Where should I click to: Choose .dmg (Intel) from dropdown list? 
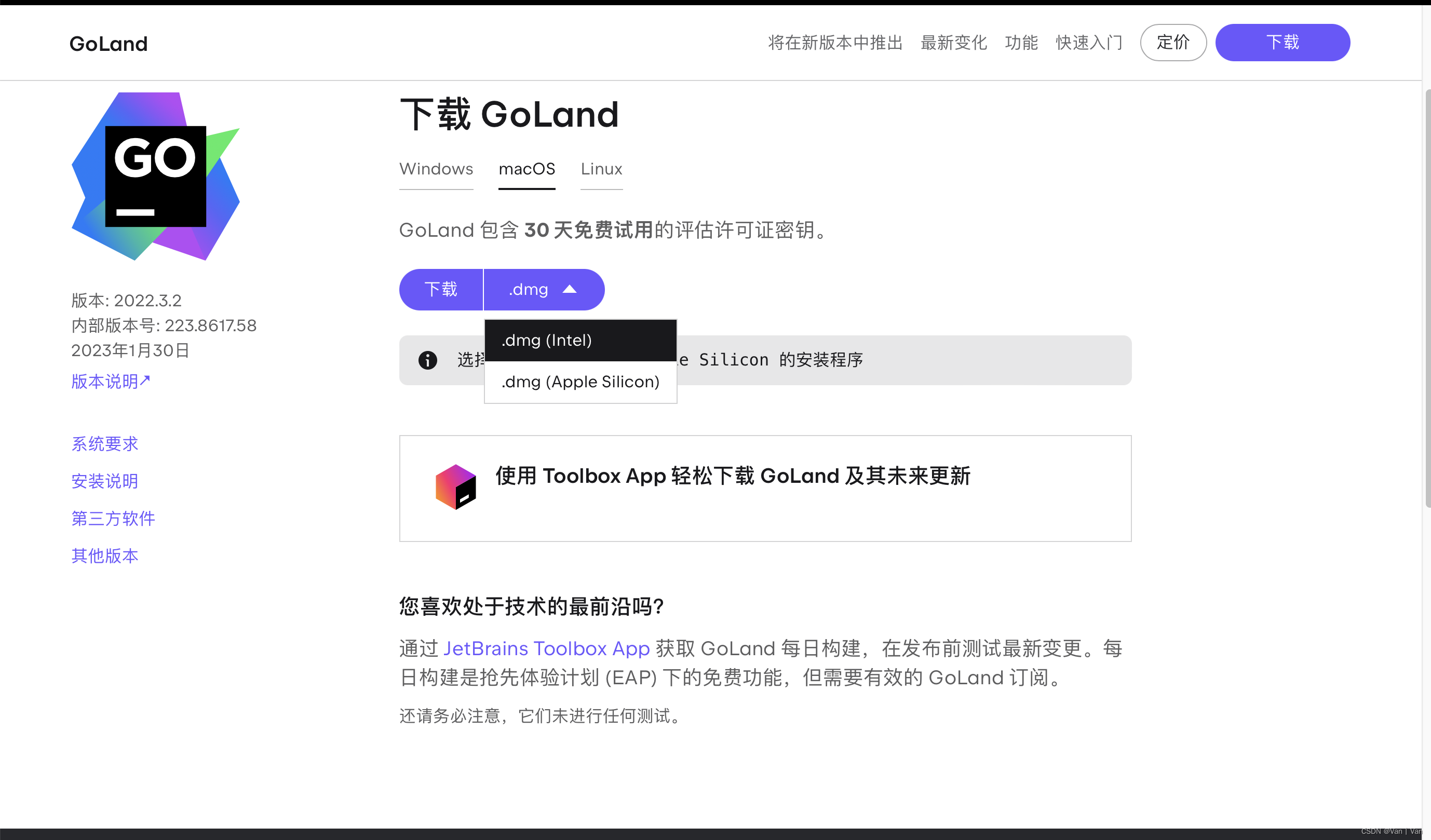580,340
